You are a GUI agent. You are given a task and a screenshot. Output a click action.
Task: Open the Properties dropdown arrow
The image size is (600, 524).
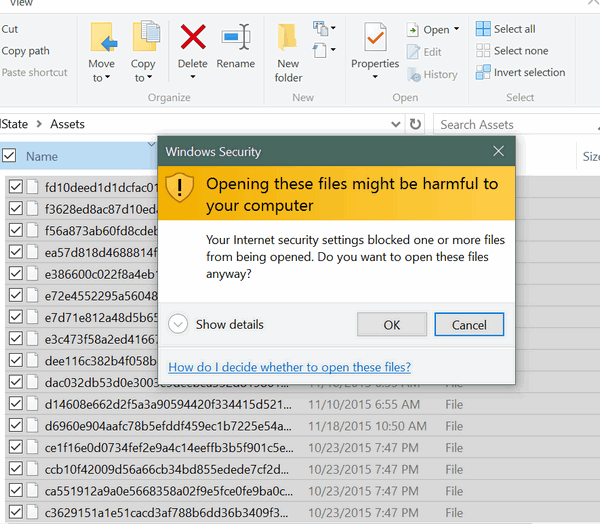click(x=375, y=77)
